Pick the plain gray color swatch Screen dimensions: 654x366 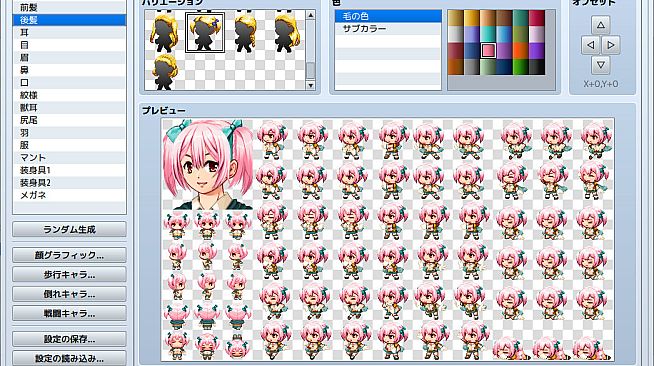pyautogui.click(x=472, y=67)
